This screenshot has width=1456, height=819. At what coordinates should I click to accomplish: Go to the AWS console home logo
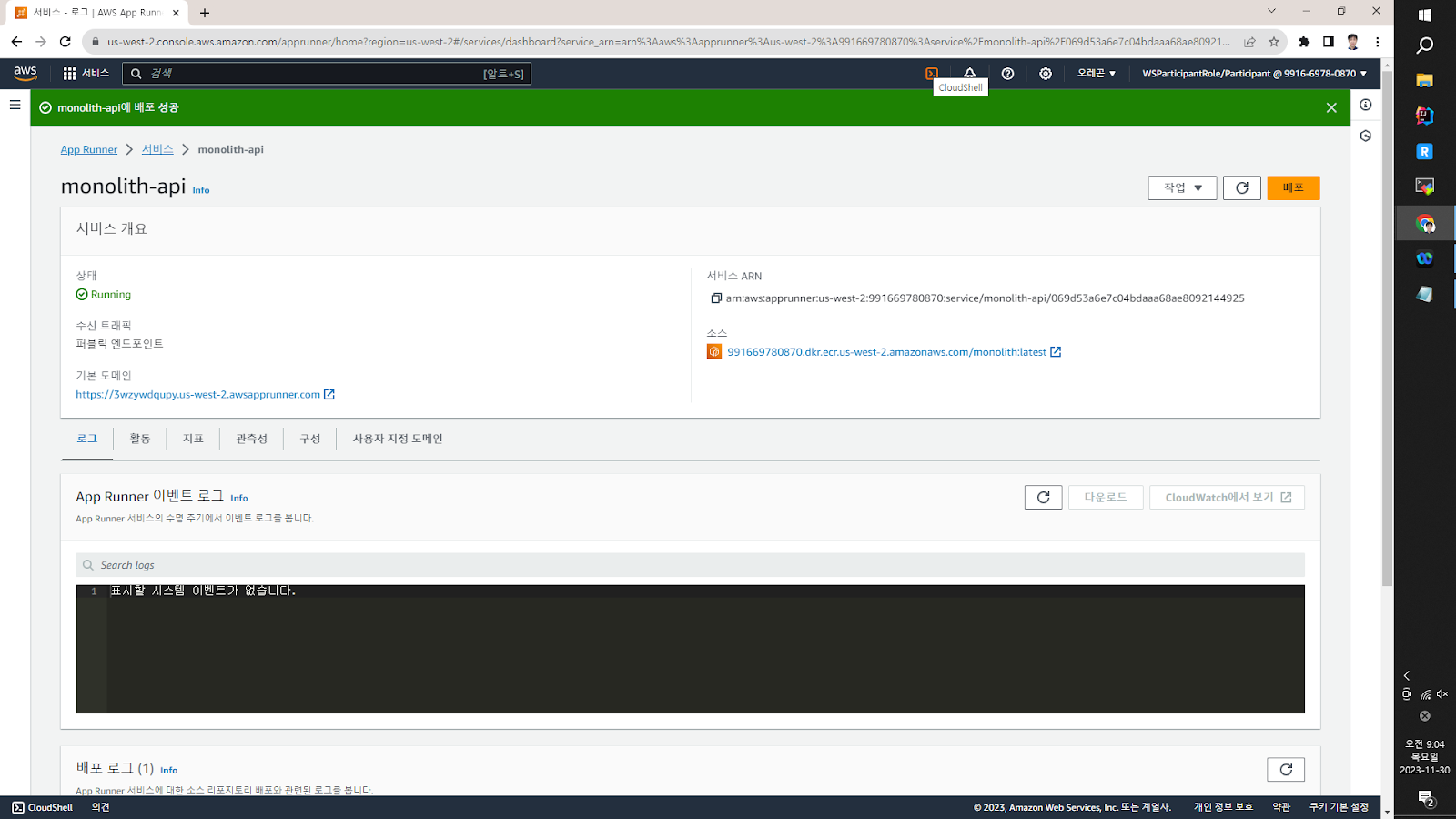click(25, 73)
